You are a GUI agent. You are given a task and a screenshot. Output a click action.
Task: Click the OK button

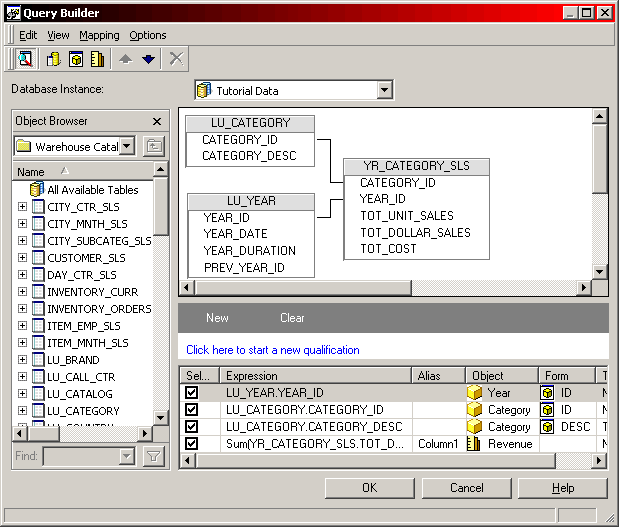pyautogui.click(x=369, y=488)
